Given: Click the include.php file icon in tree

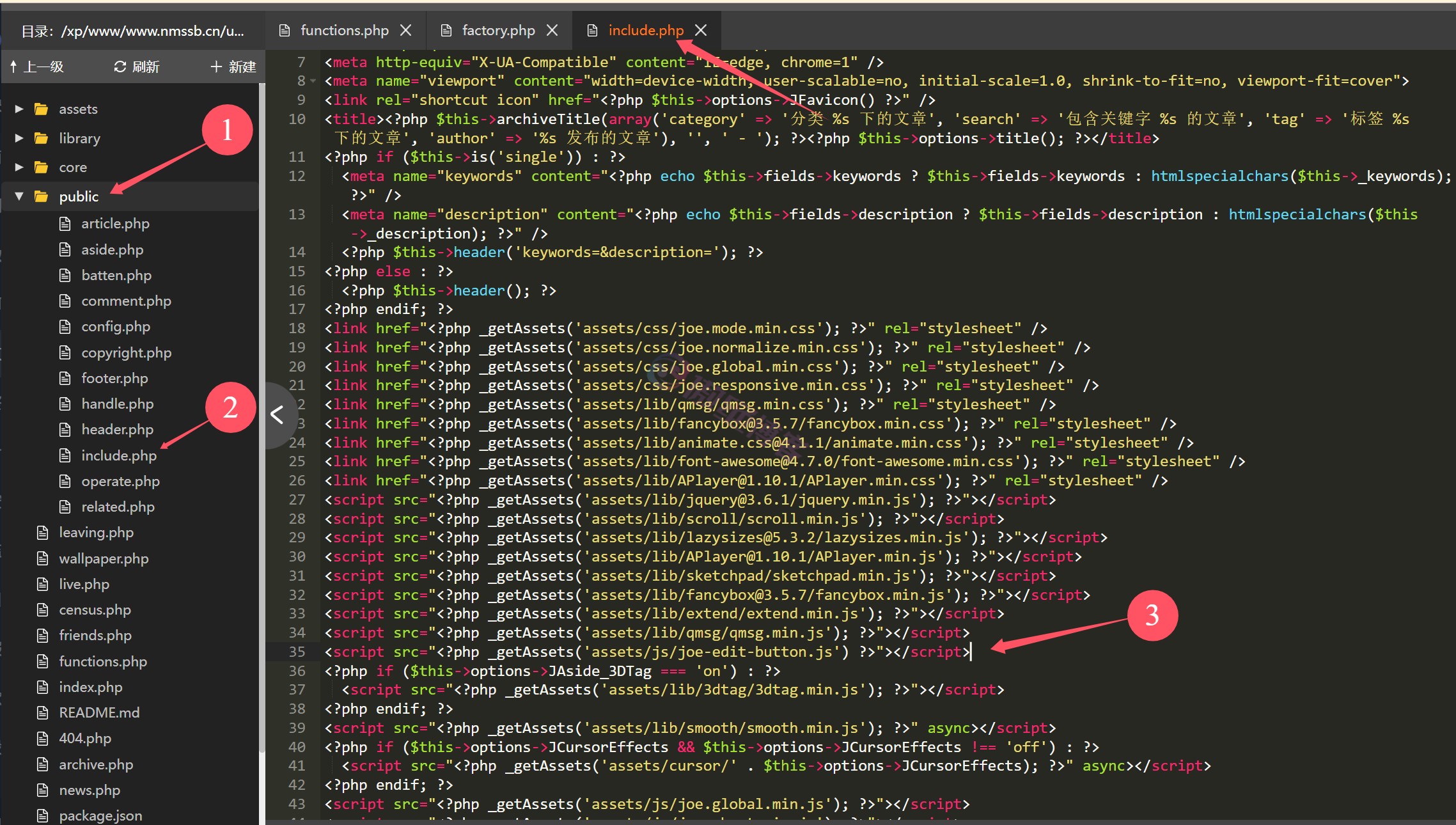Looking at the screenshot, I should tap(65, 455).
